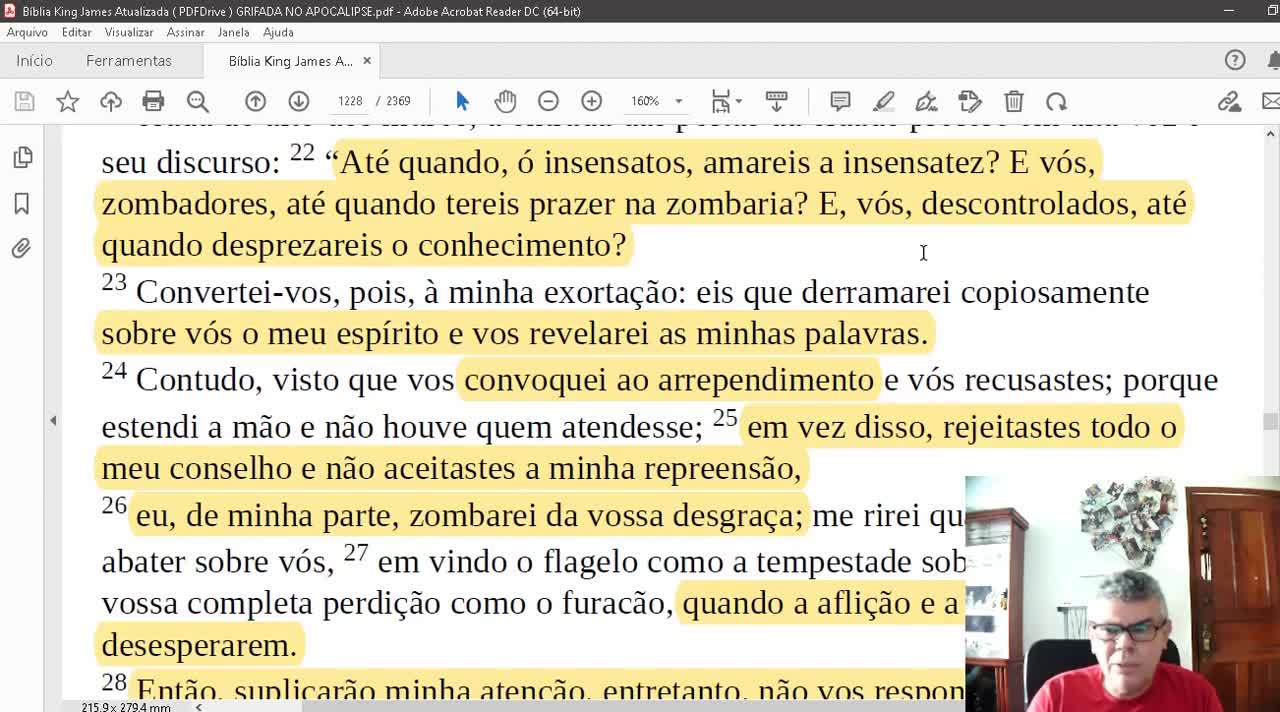
Task: Click verse number 23
Action: [x=114, y=283]
